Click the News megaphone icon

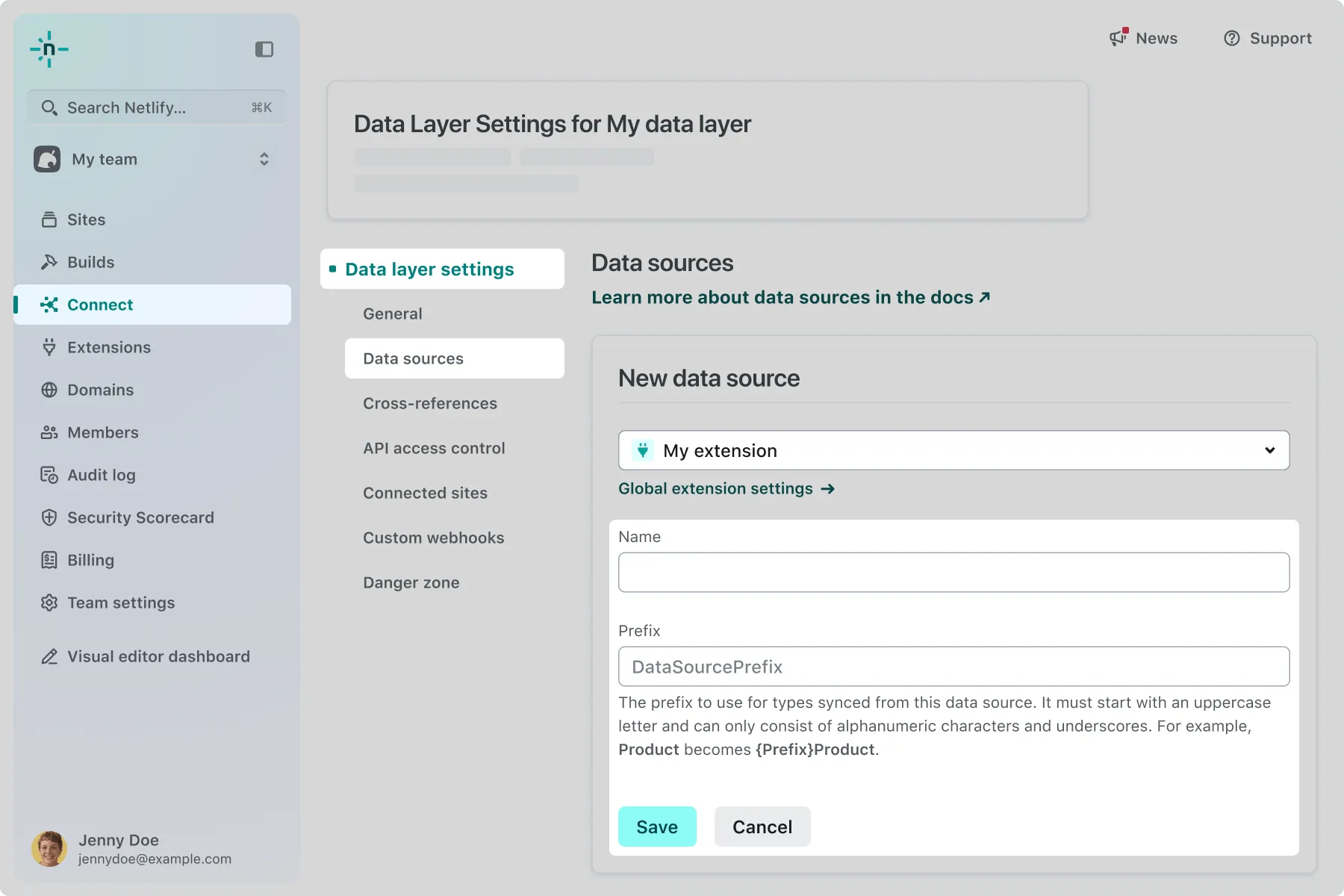point(1119,37)
